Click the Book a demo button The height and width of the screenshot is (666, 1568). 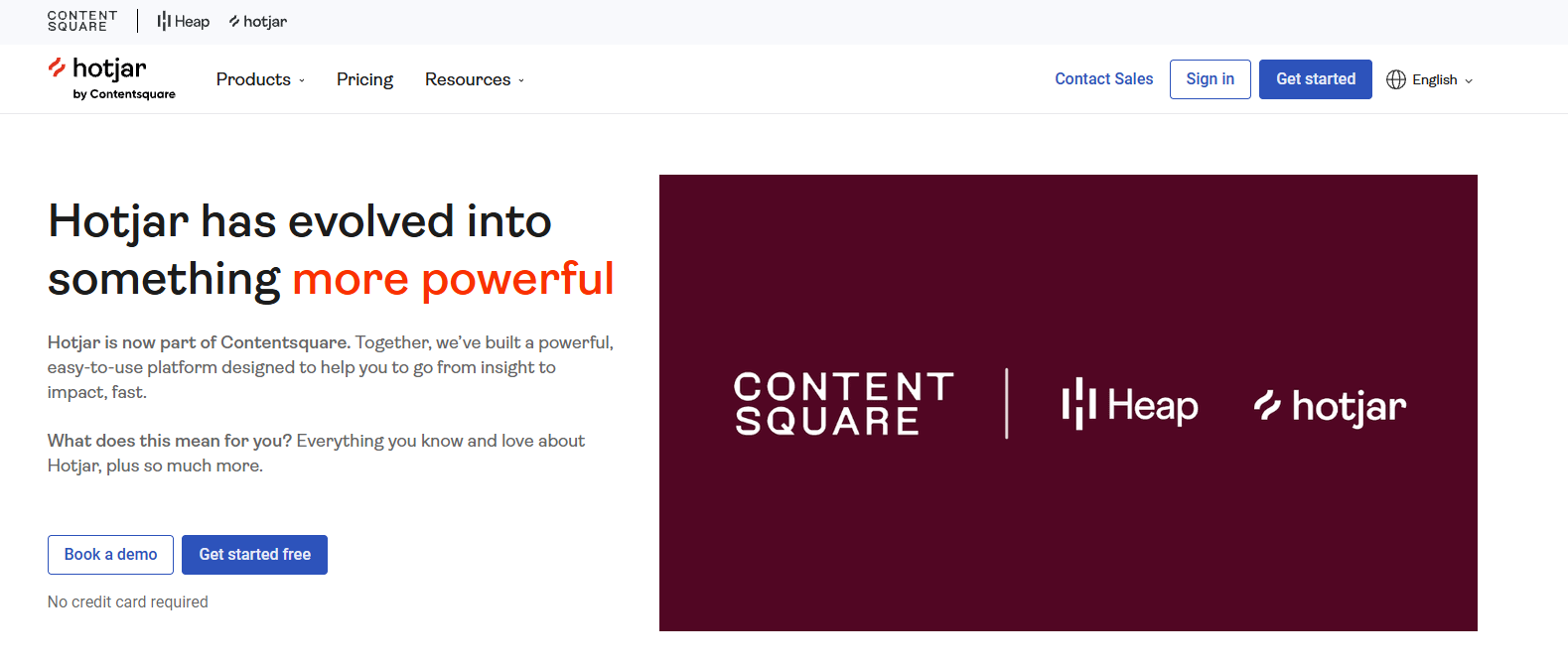coord(111,555)
